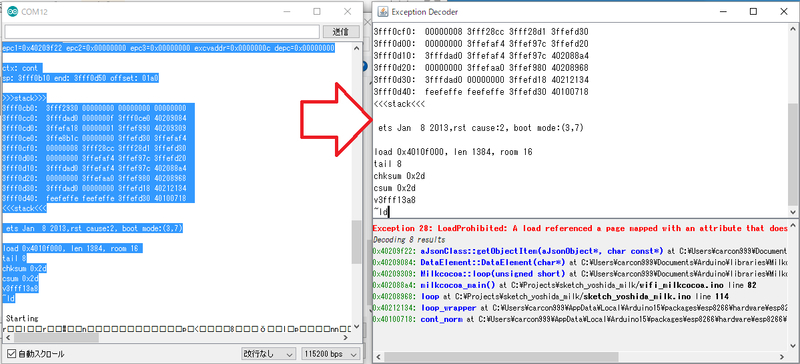800x364 pixels.
Task: Open the 改行なし line ending dropdown
Action: coord(268,354)
